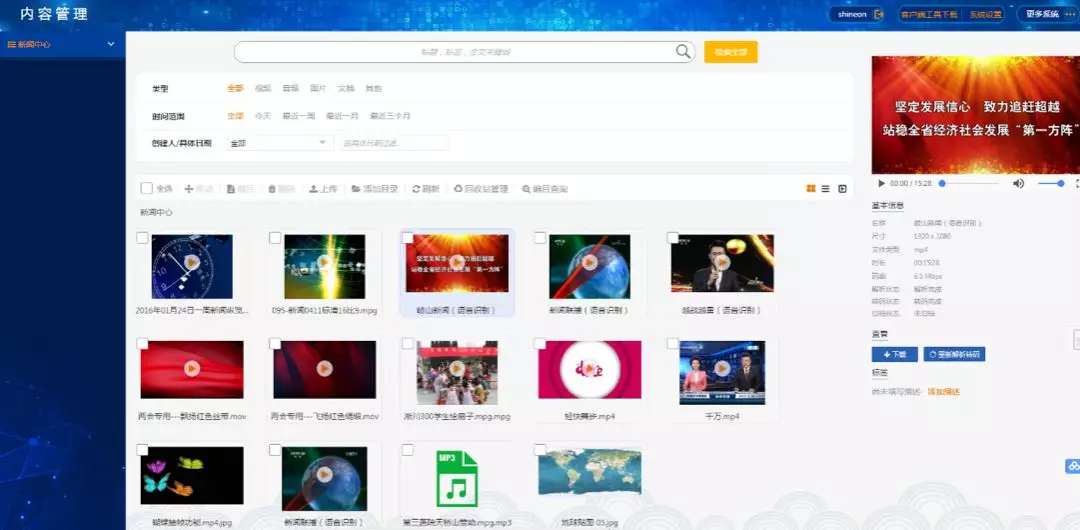Open Recycle Bin management in the toolbar
The width and height of the screenshot is (1080, 530).
[x=481, y=189]
